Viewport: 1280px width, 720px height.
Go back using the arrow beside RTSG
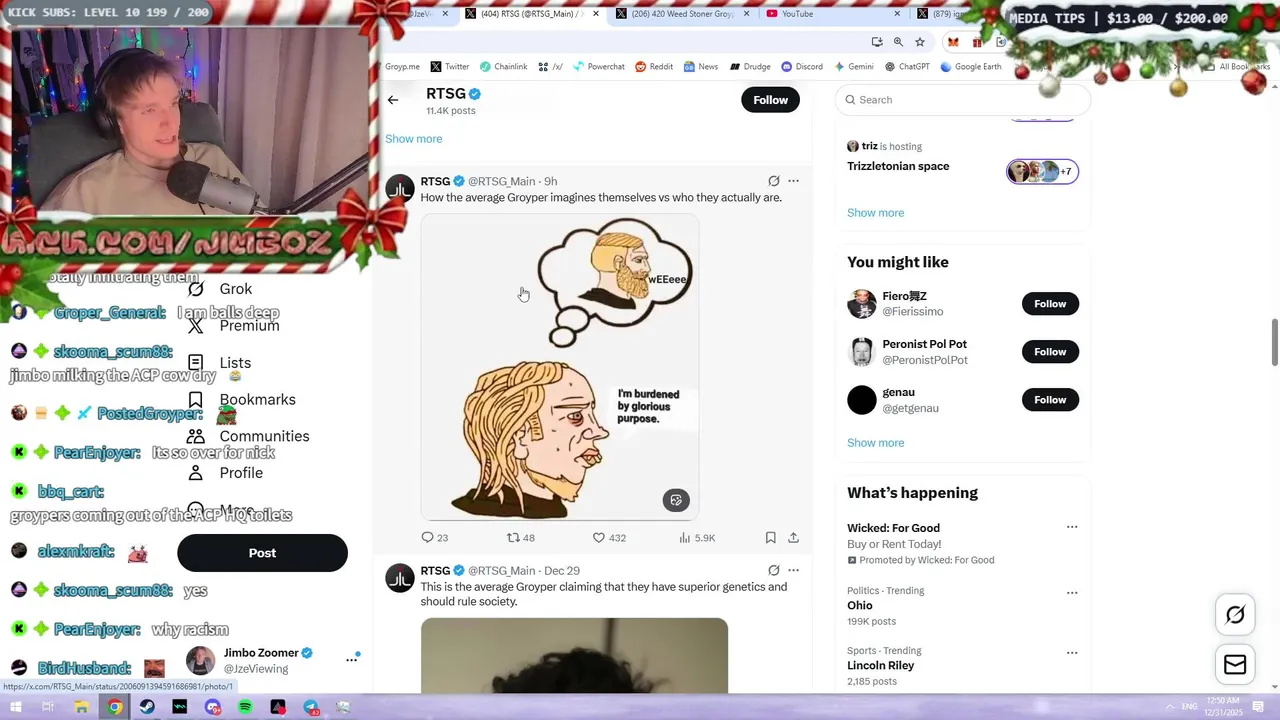tap(393, 100)
